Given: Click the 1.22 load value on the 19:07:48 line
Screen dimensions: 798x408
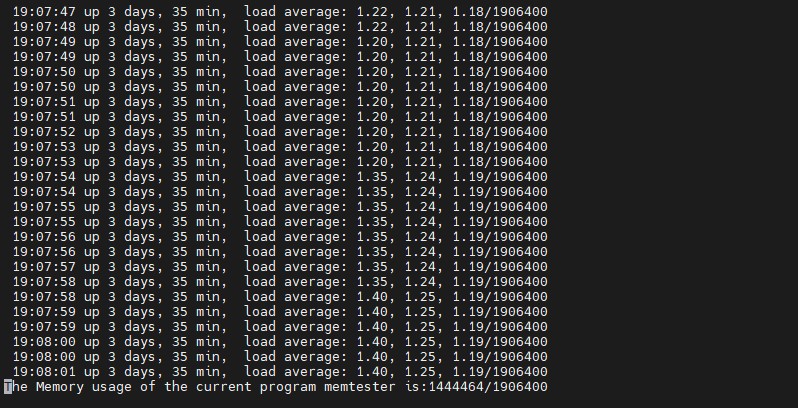Looking at the screenshot, I should pos(372,26).
